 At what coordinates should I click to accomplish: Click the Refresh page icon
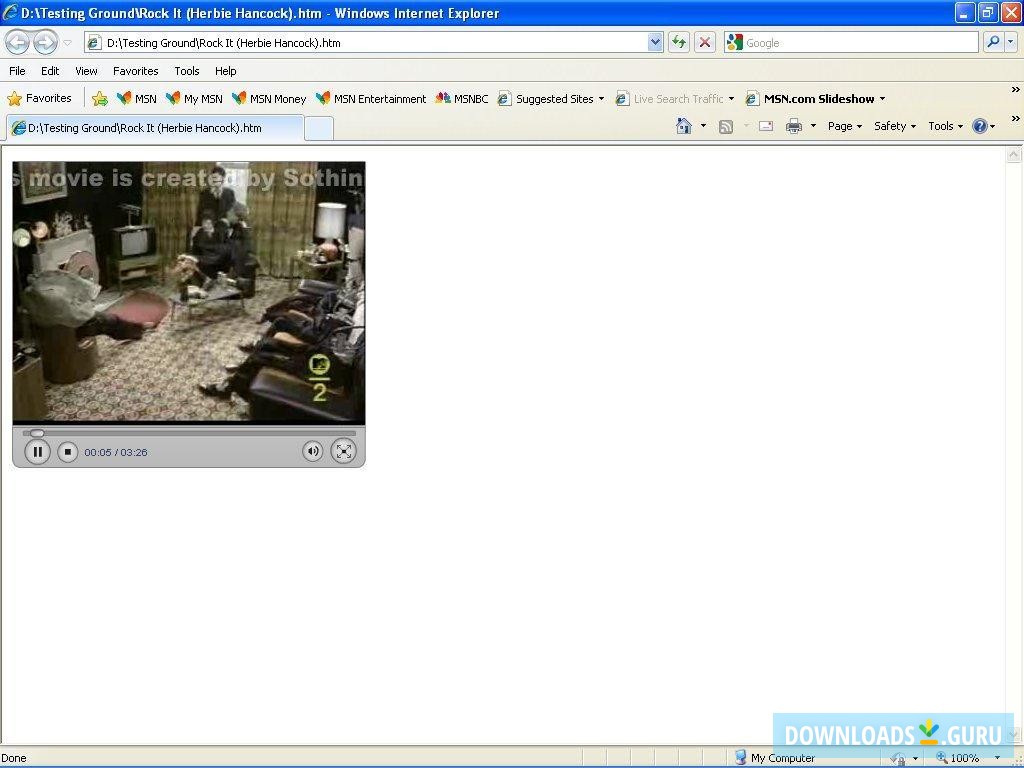tap(680, 42)
